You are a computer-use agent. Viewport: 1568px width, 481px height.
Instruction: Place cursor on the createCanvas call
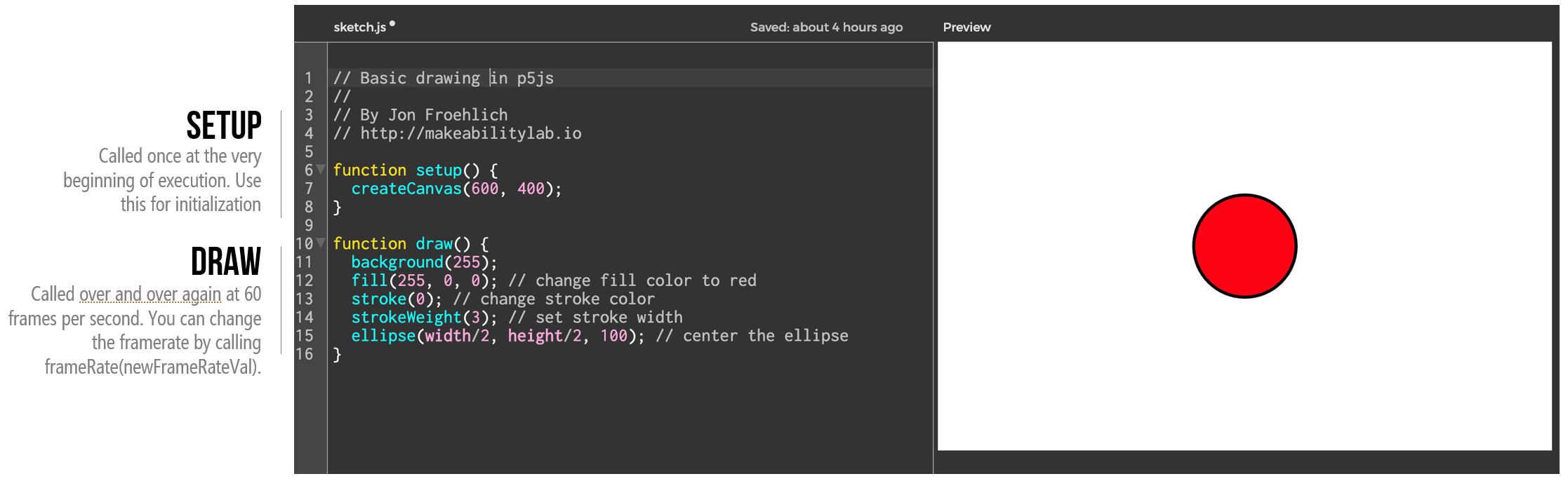pos(406,189)
